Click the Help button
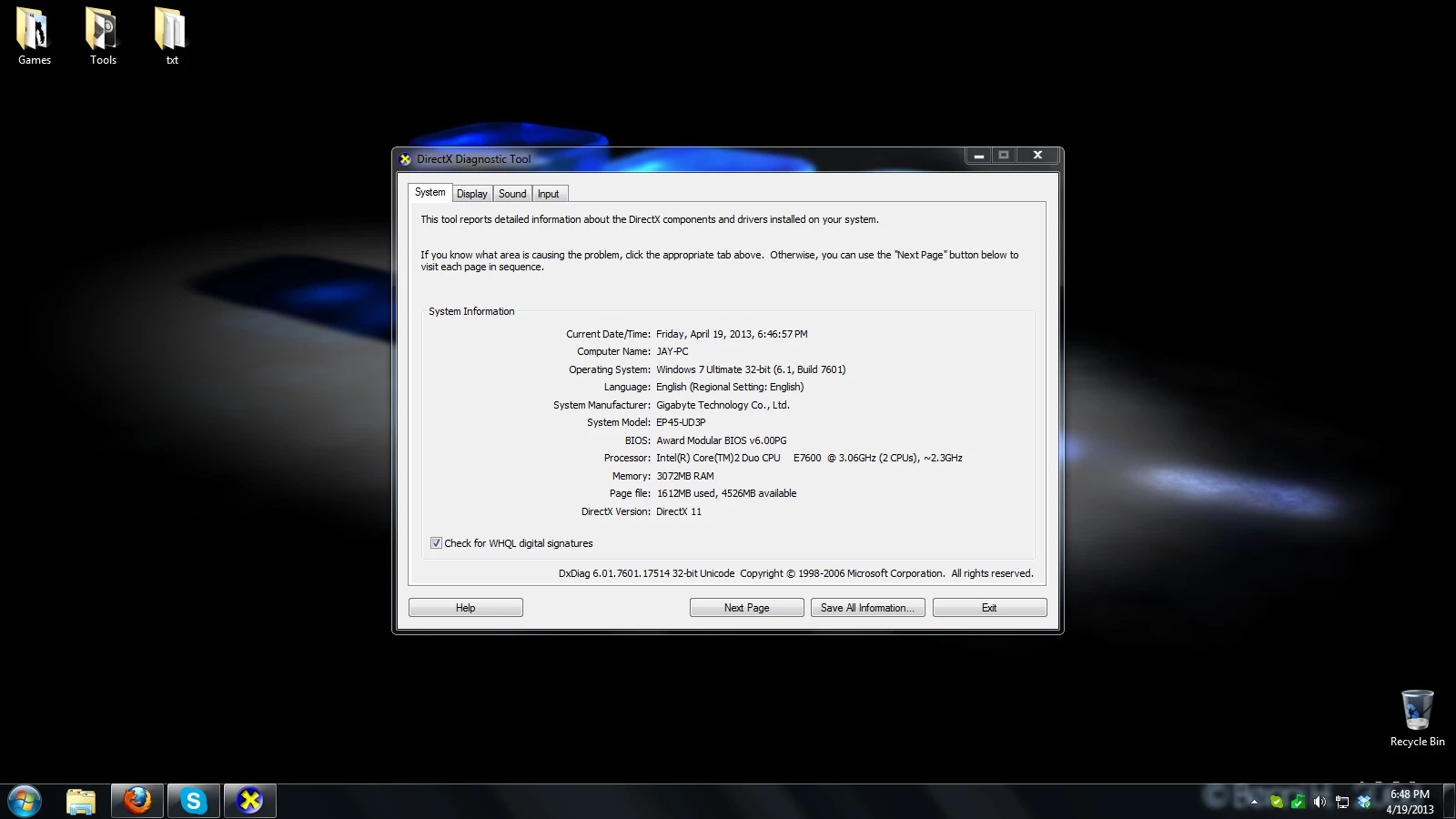The width and height of the screenshot is (1456, 819). coord(466,608)
